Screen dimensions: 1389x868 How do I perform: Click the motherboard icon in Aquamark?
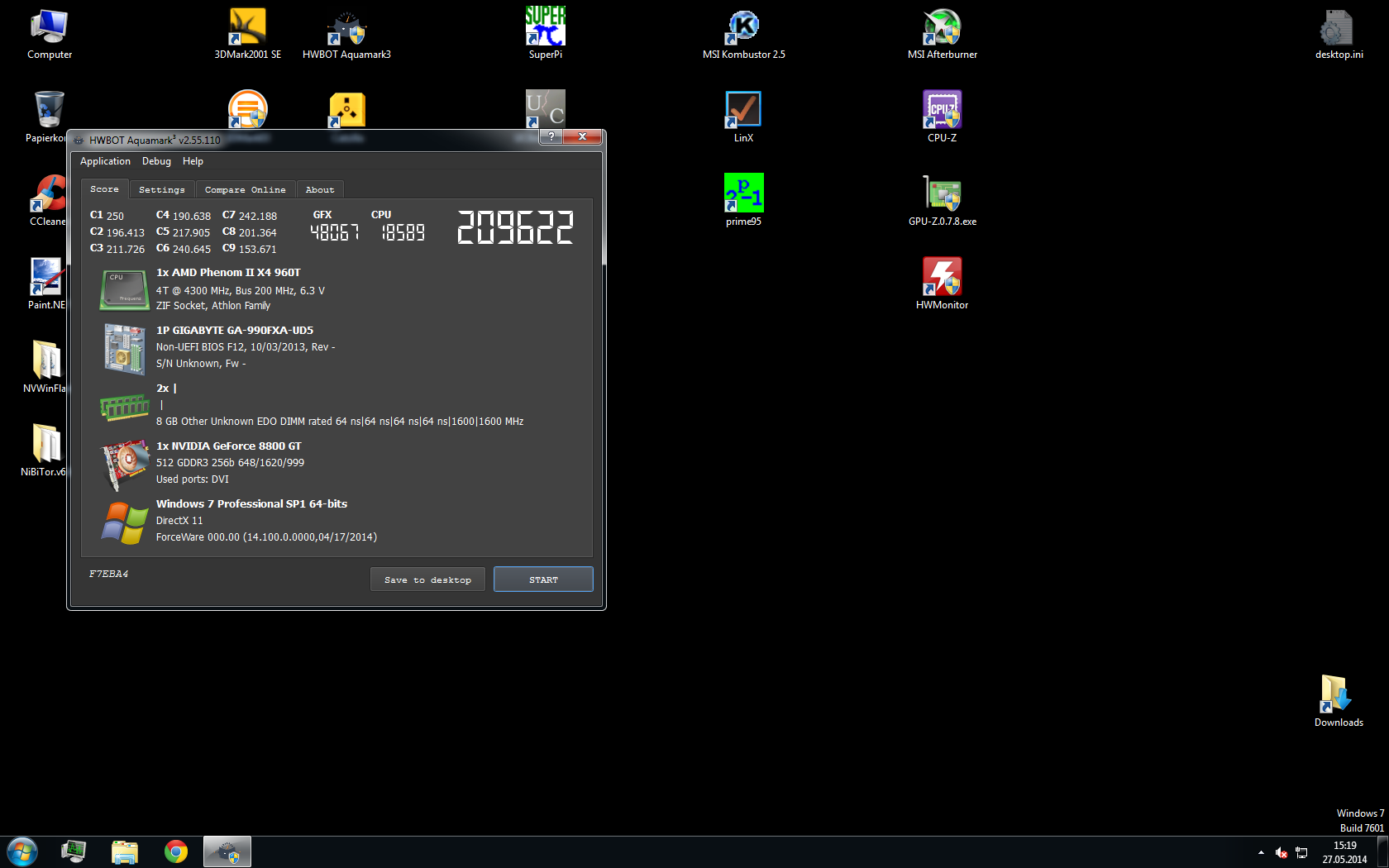[125, 349]
